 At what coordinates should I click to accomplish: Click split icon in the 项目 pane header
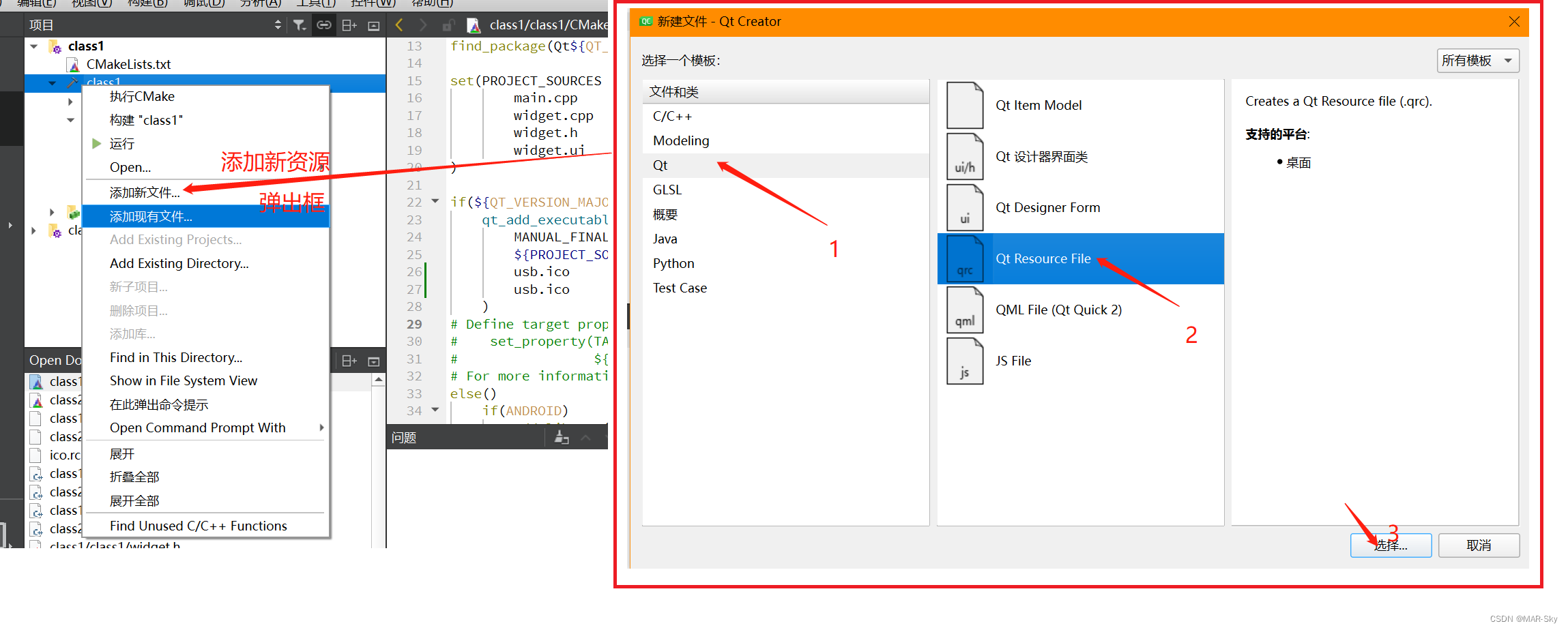[349, 25]
